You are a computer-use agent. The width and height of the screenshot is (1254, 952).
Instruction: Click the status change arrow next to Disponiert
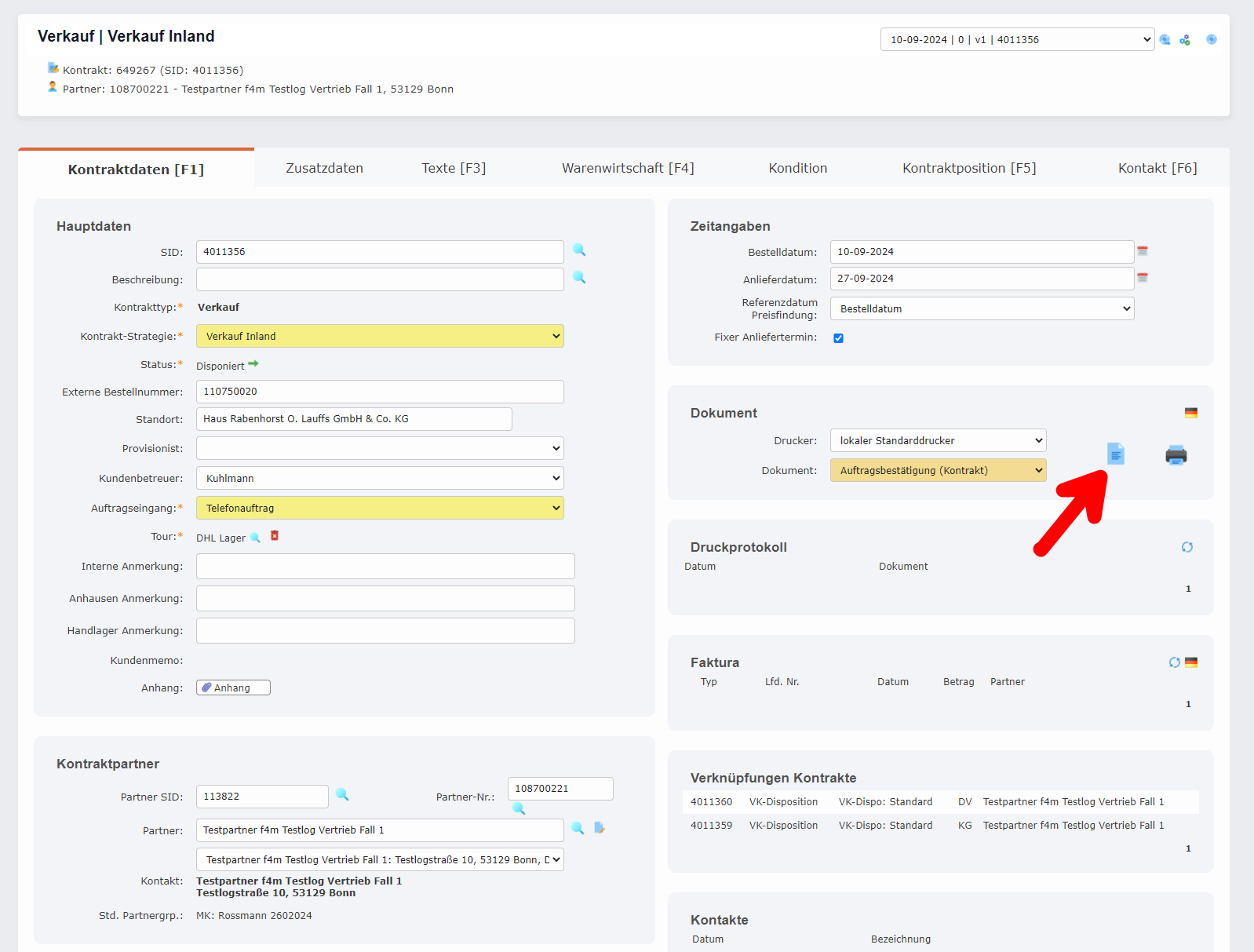coord(253,364)
